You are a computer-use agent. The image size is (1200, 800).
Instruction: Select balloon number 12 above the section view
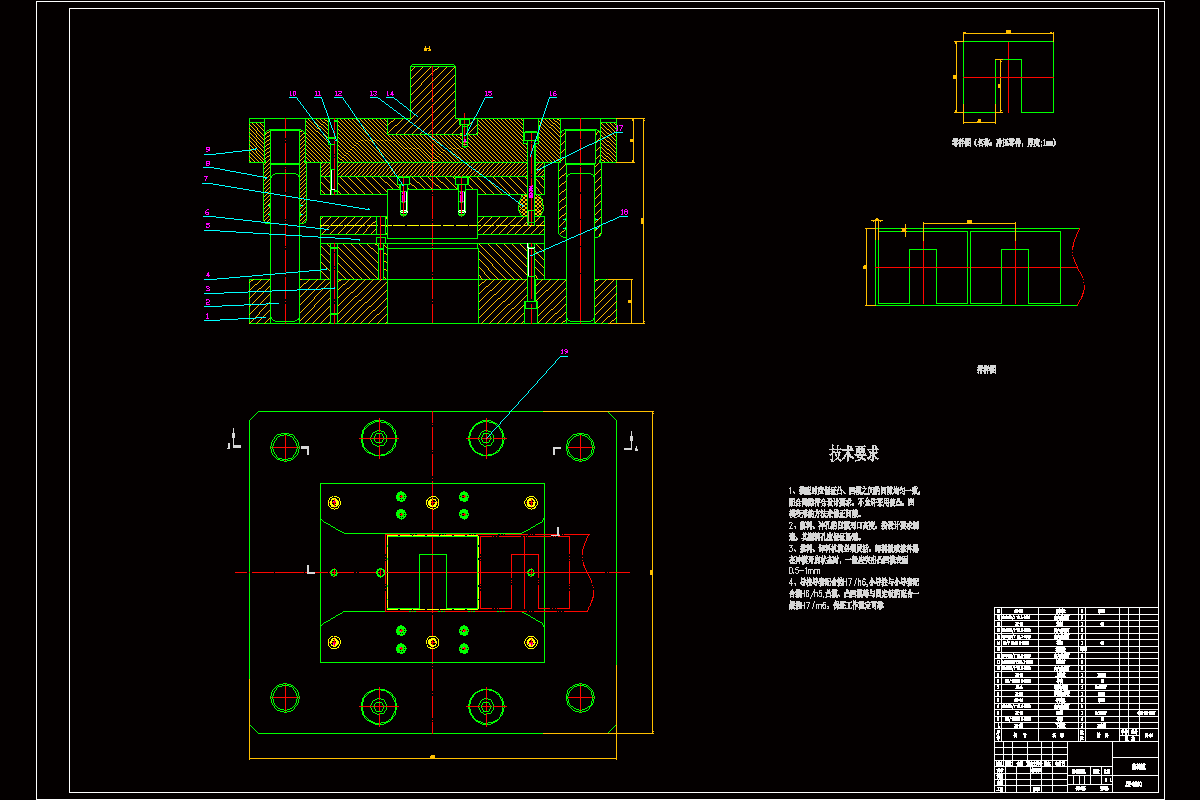pyautogui.click(x=338, y=94)
